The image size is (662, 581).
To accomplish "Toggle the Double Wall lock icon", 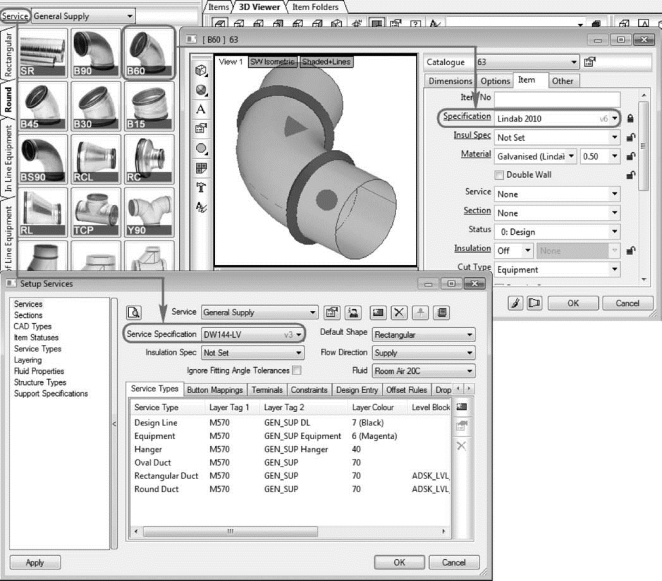I will coord(630,175).
